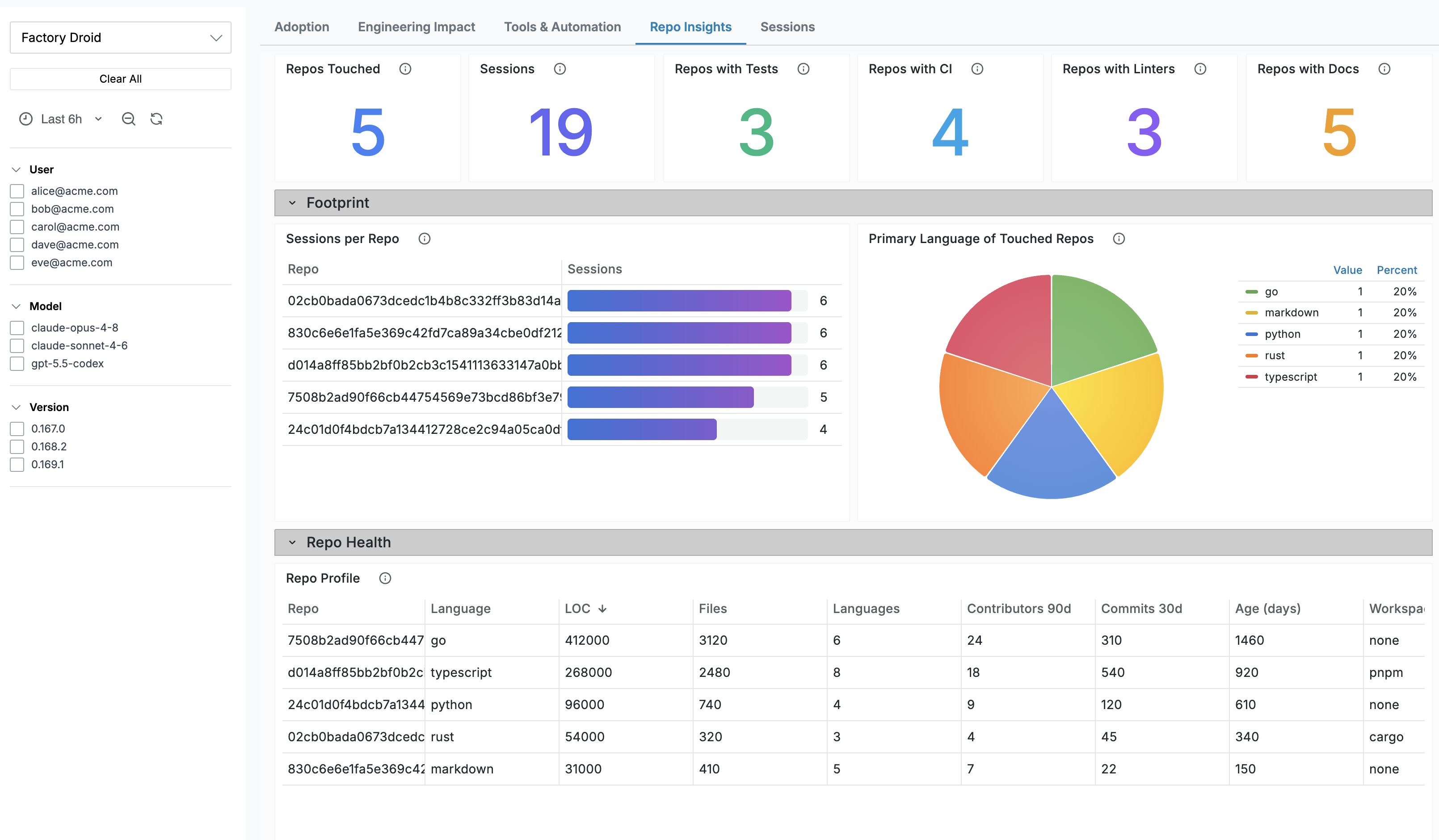Select the Repo Insights tab
1439x840 pixels.
pyautogui.click(x=690, y=27)
